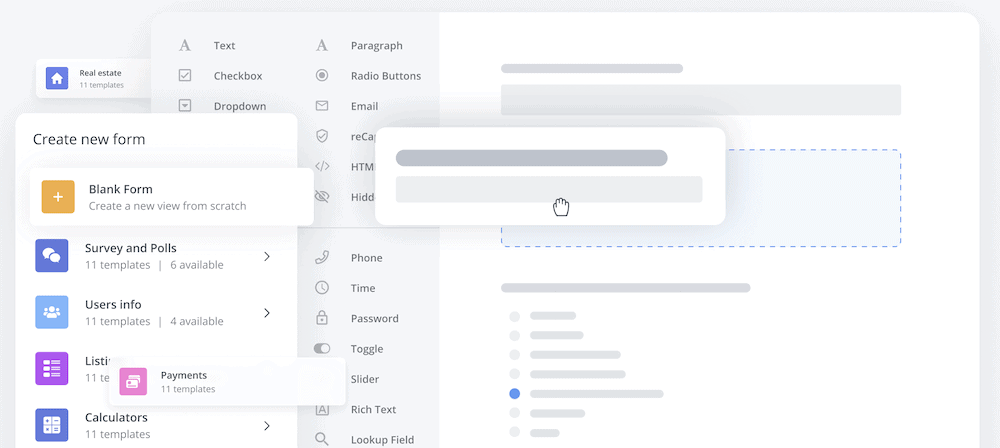Open the Payments templates card
Viewport: 1000px width, 448px height.
(227, 382)
